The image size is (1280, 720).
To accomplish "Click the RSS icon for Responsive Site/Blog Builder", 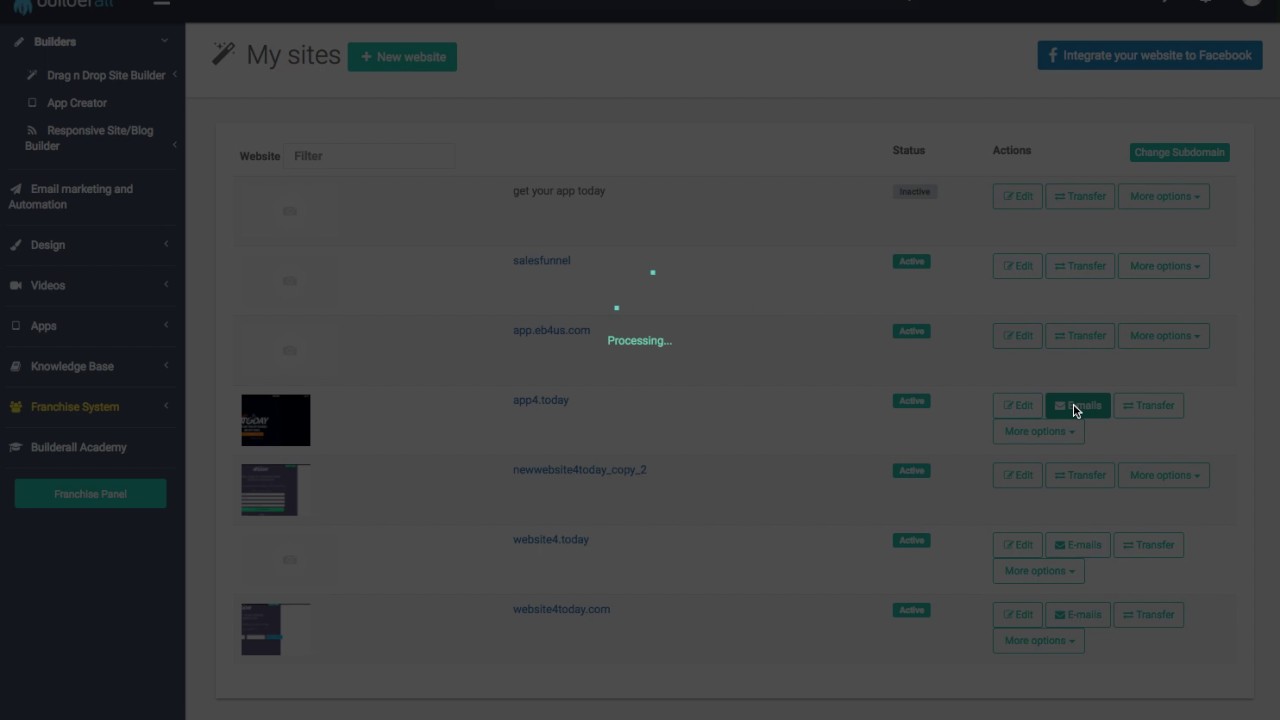I will (x=32, y=131).
